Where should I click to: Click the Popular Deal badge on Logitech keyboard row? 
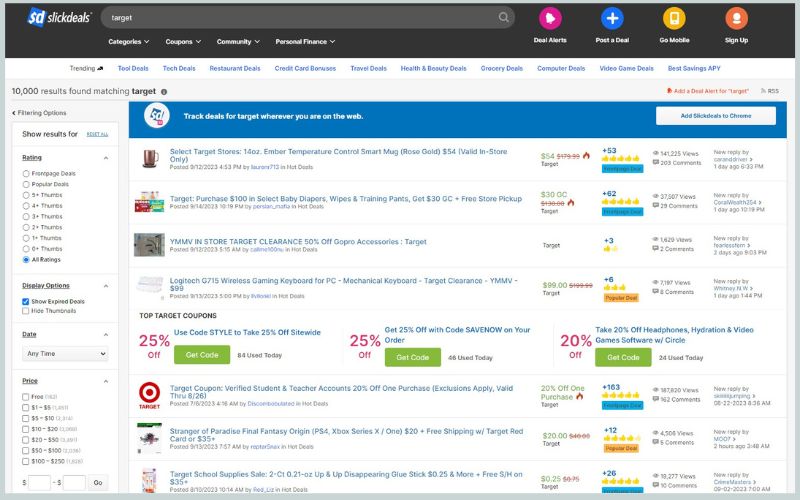tap(621, 298)
